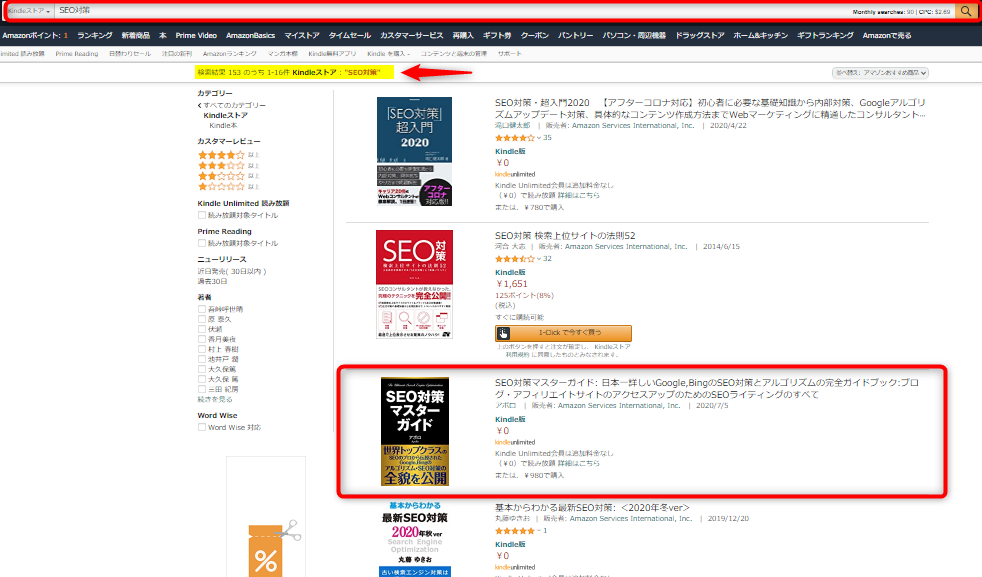982x577 pixels.
Task: Click five-star rating of 基本からわかる最新SEO対策
Action: [x=515, y=531]
